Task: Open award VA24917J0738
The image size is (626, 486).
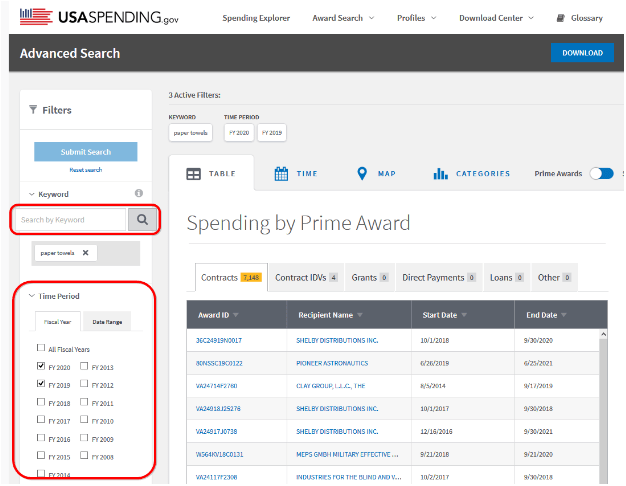Action: point(216,431)
